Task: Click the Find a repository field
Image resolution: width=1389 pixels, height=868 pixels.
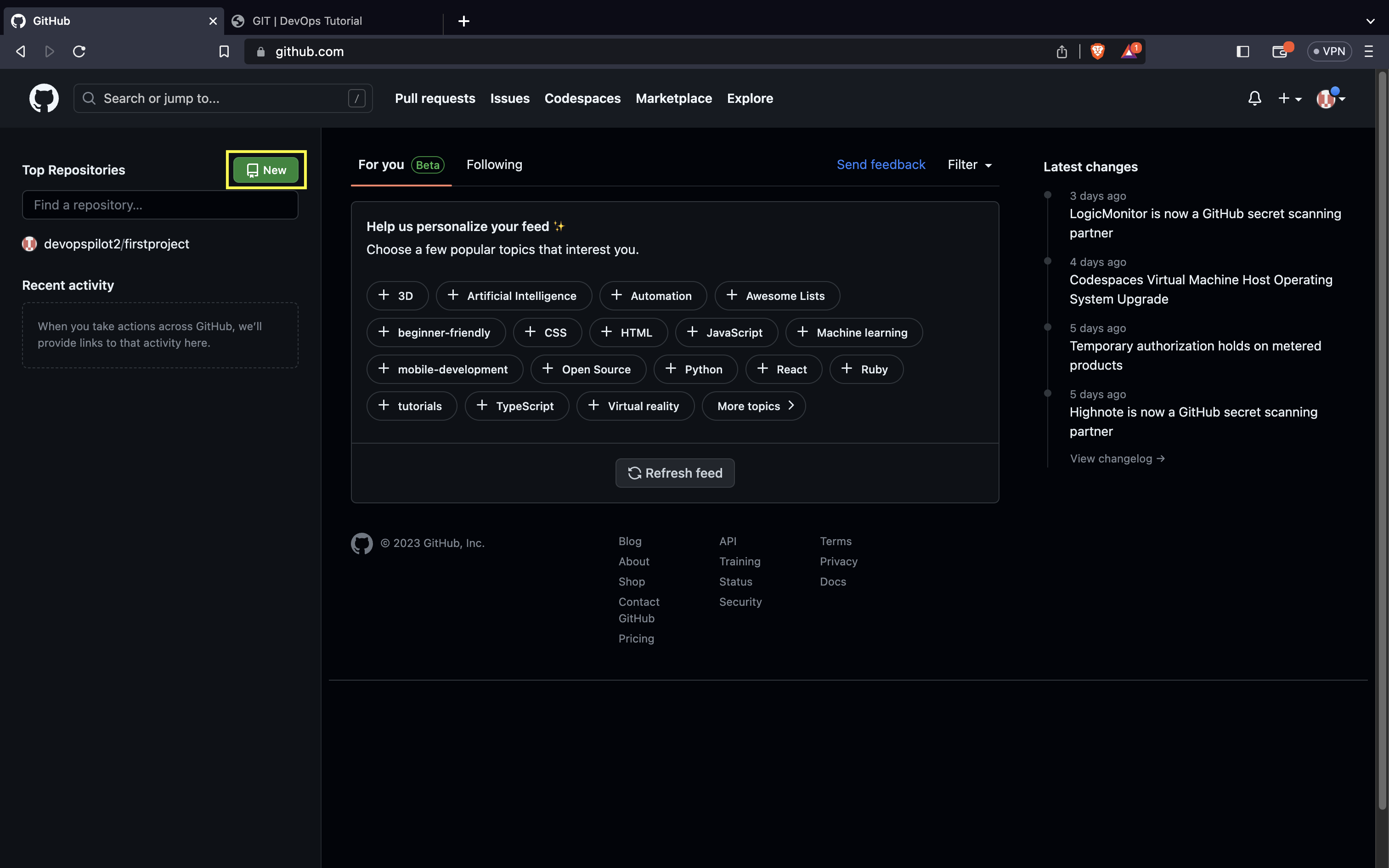Action: (160, 205)
